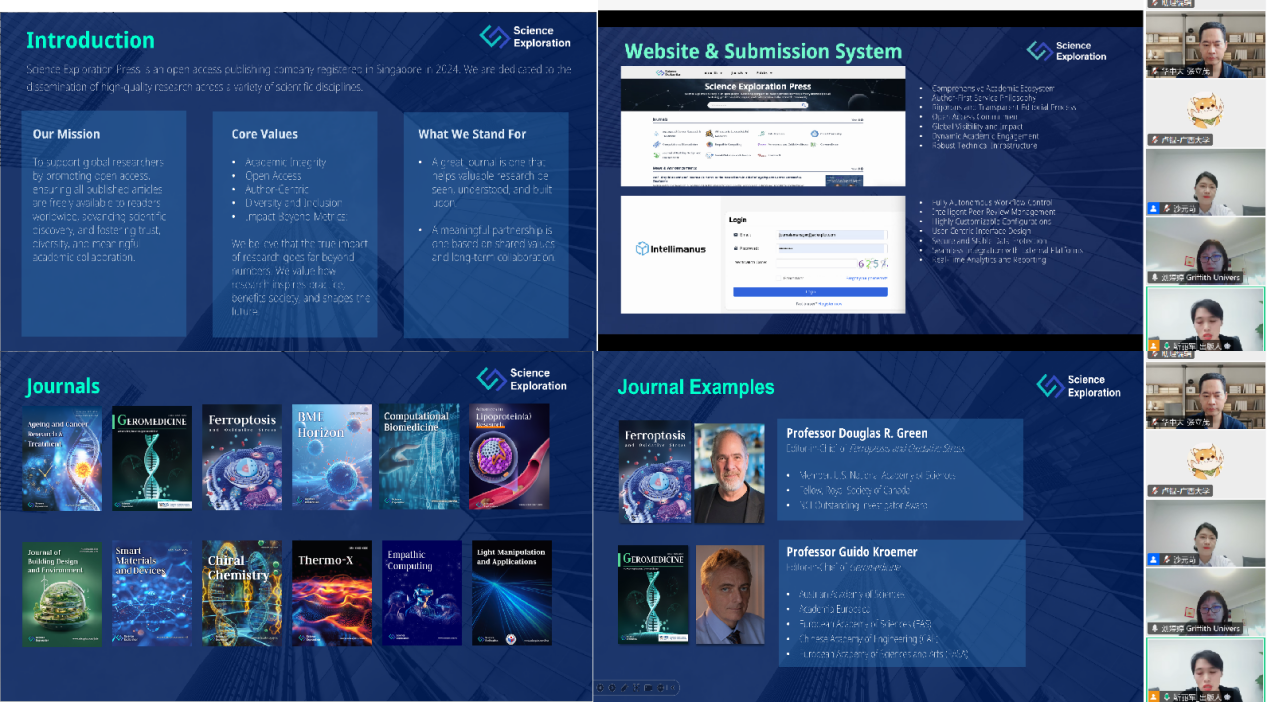Open Journal of Building Design and Environment cover

[62, 593]
